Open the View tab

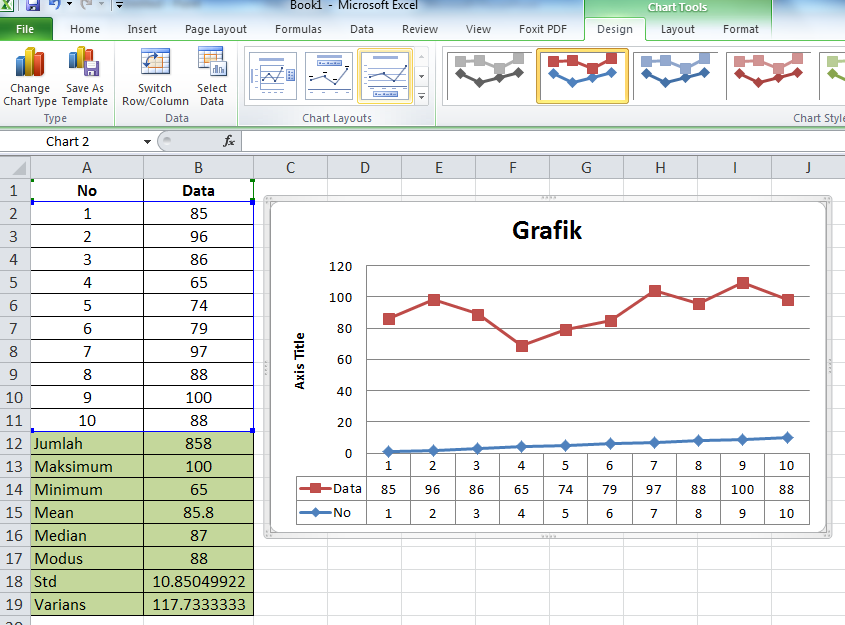coord(478,29)
